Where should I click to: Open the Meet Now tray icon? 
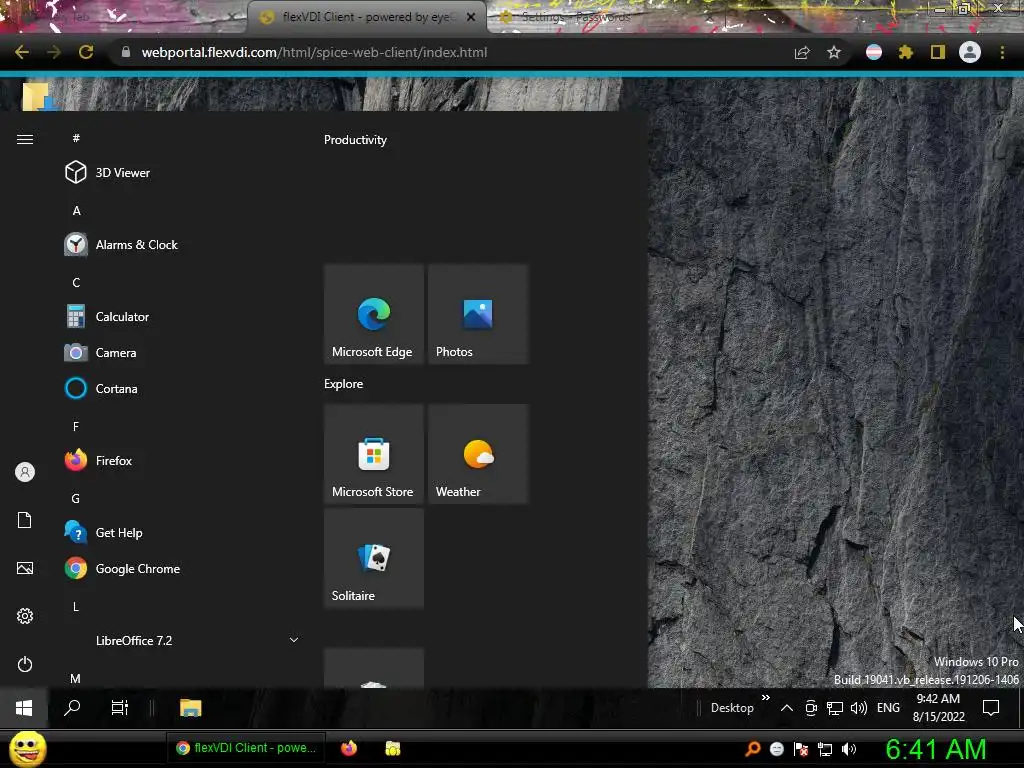(811, 708)
